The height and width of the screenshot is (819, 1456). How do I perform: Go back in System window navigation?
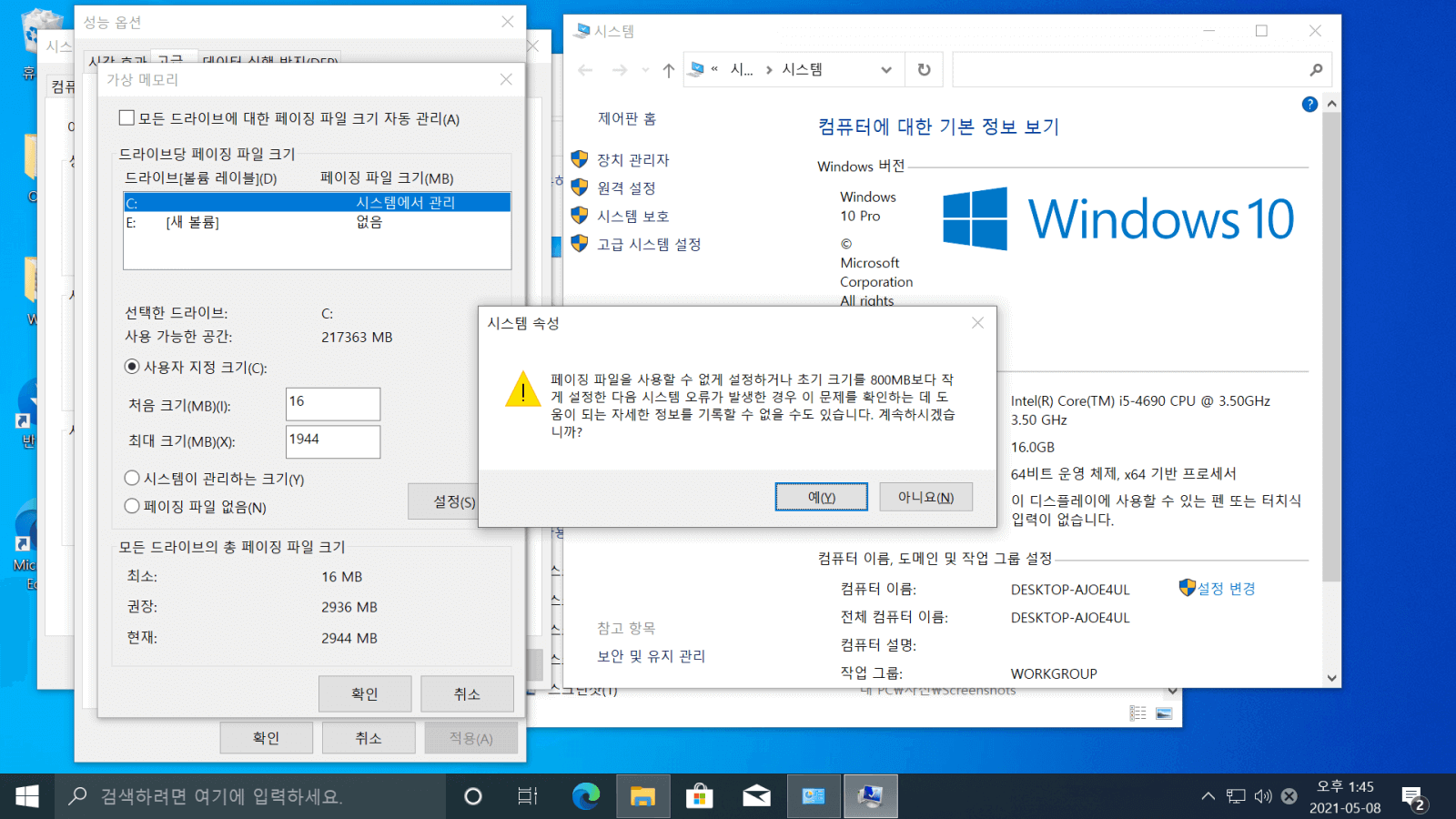coord(585,70)
